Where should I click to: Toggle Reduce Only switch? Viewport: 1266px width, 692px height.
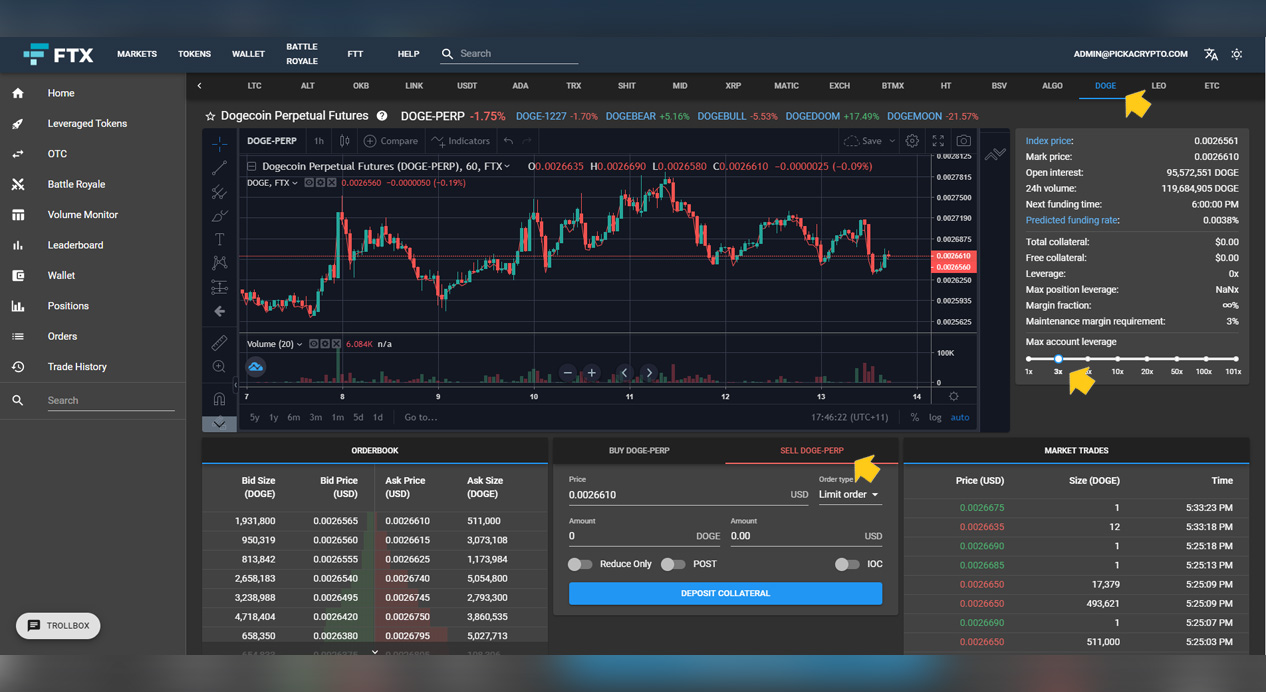tap(580, 564)
